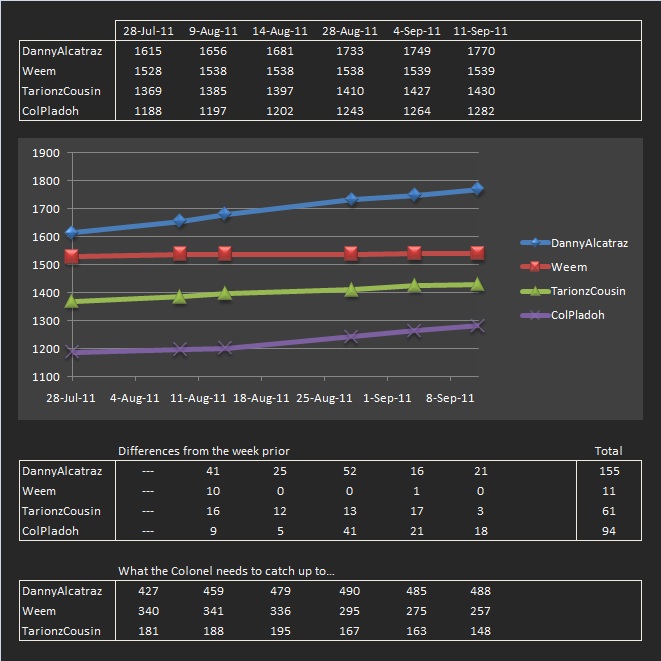
Task: Click the green triangle TarionzCousin legend marker
Action: point(535,290)
